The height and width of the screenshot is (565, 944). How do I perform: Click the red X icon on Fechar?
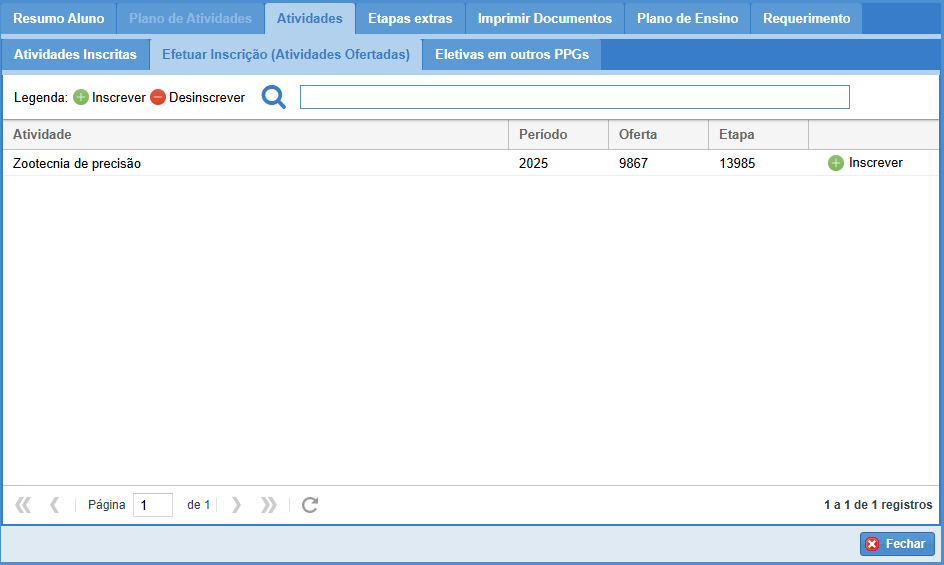pyautogui.click(x=872, y=544)
